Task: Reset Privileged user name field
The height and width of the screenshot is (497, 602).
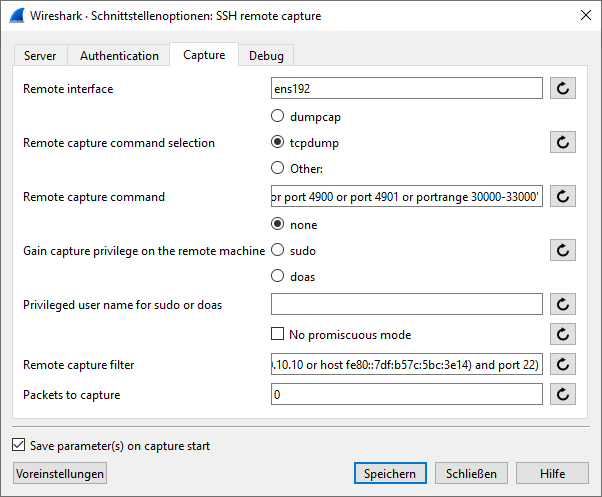Action: tap(563, 304)
